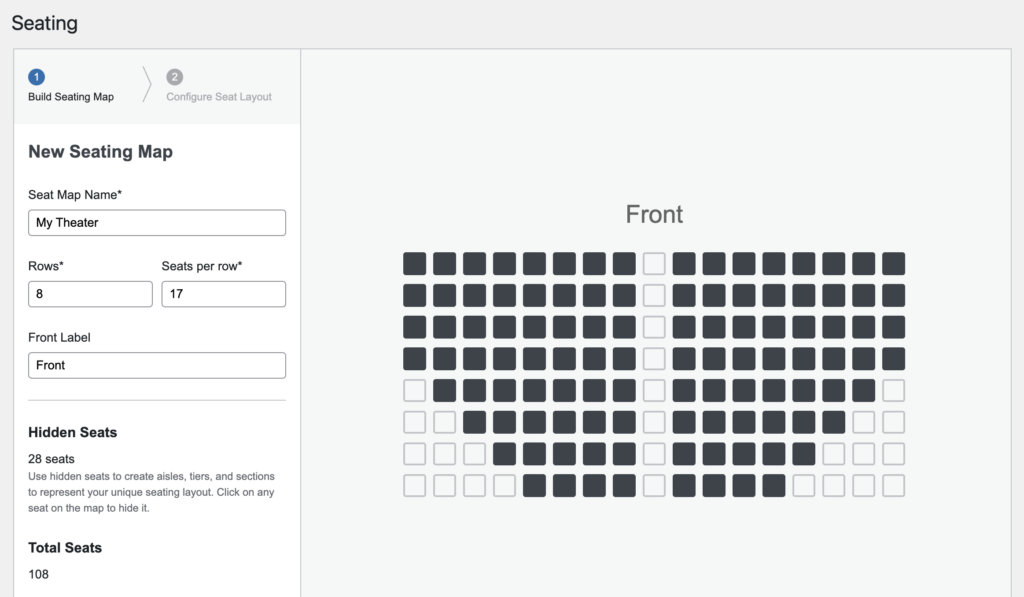Show the hidden second seat of row seven
Viewport: 1024px width, 597px height.
[447, 454]
